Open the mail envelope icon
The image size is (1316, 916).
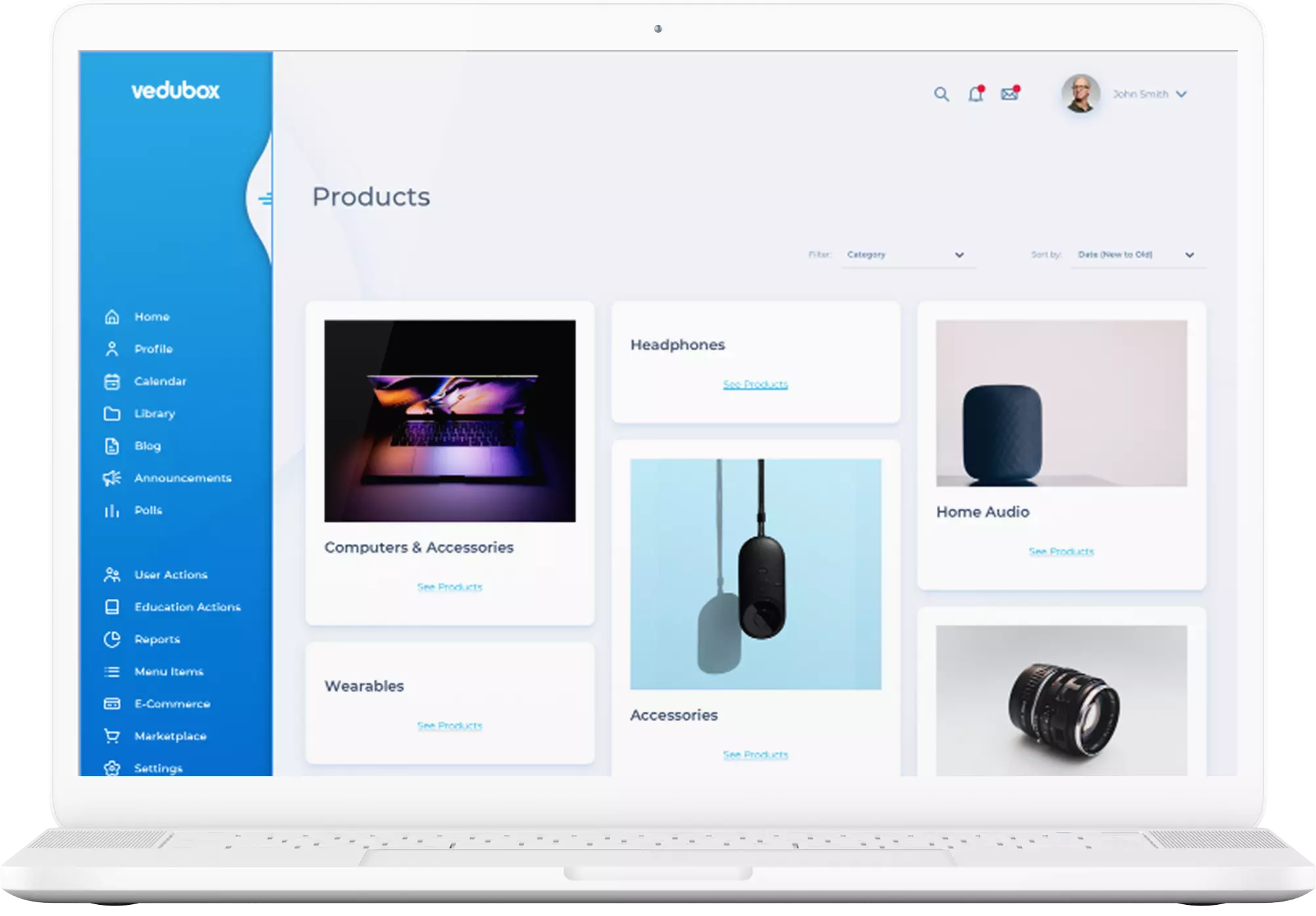coord(1010,94)
